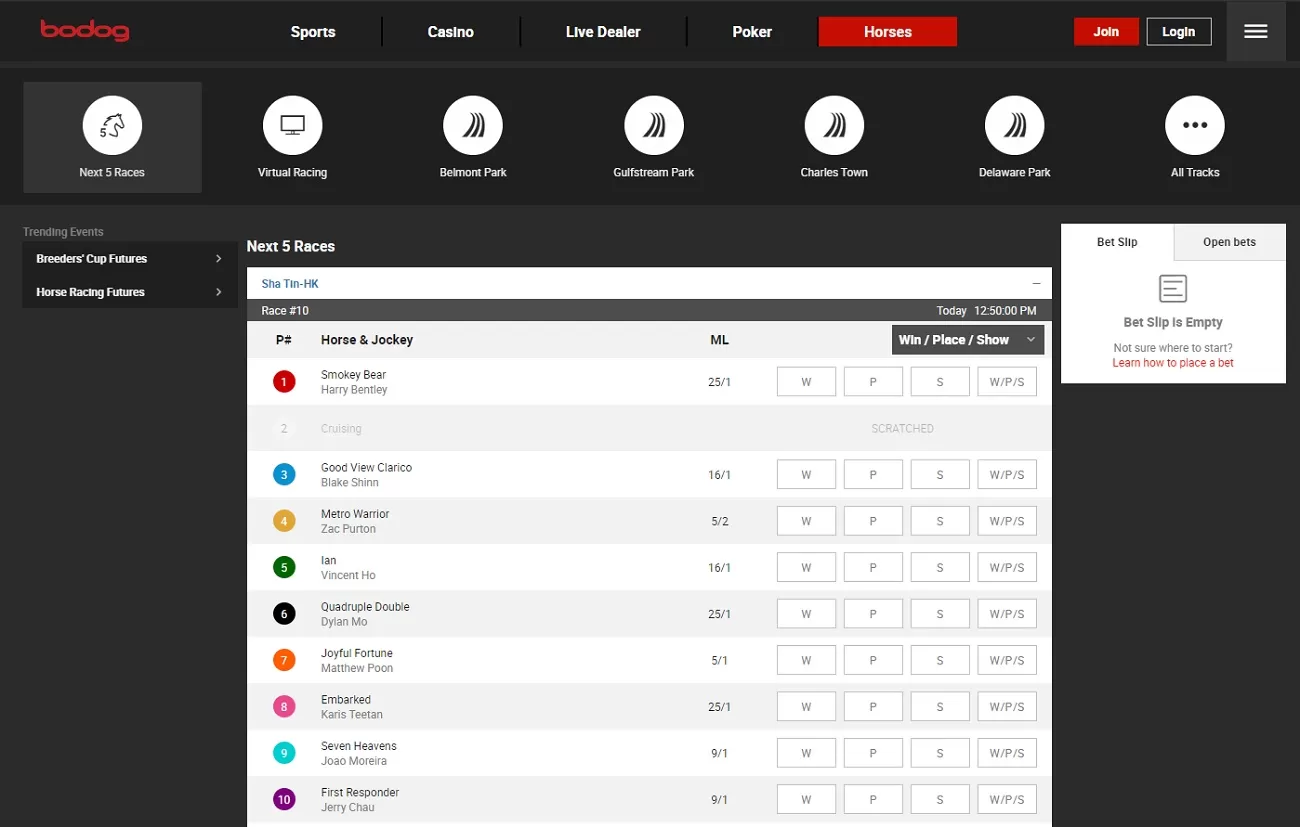This screenshot has width=1300, height=827.
Task: Go to the Live Dealer section
Action: 603,32
